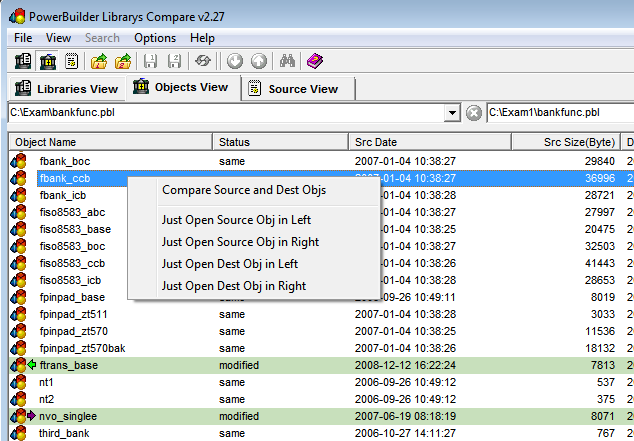This screenshot has height=441, width=634.
Task: Select the modified ftrans_base row
Action: click(321, 365)
